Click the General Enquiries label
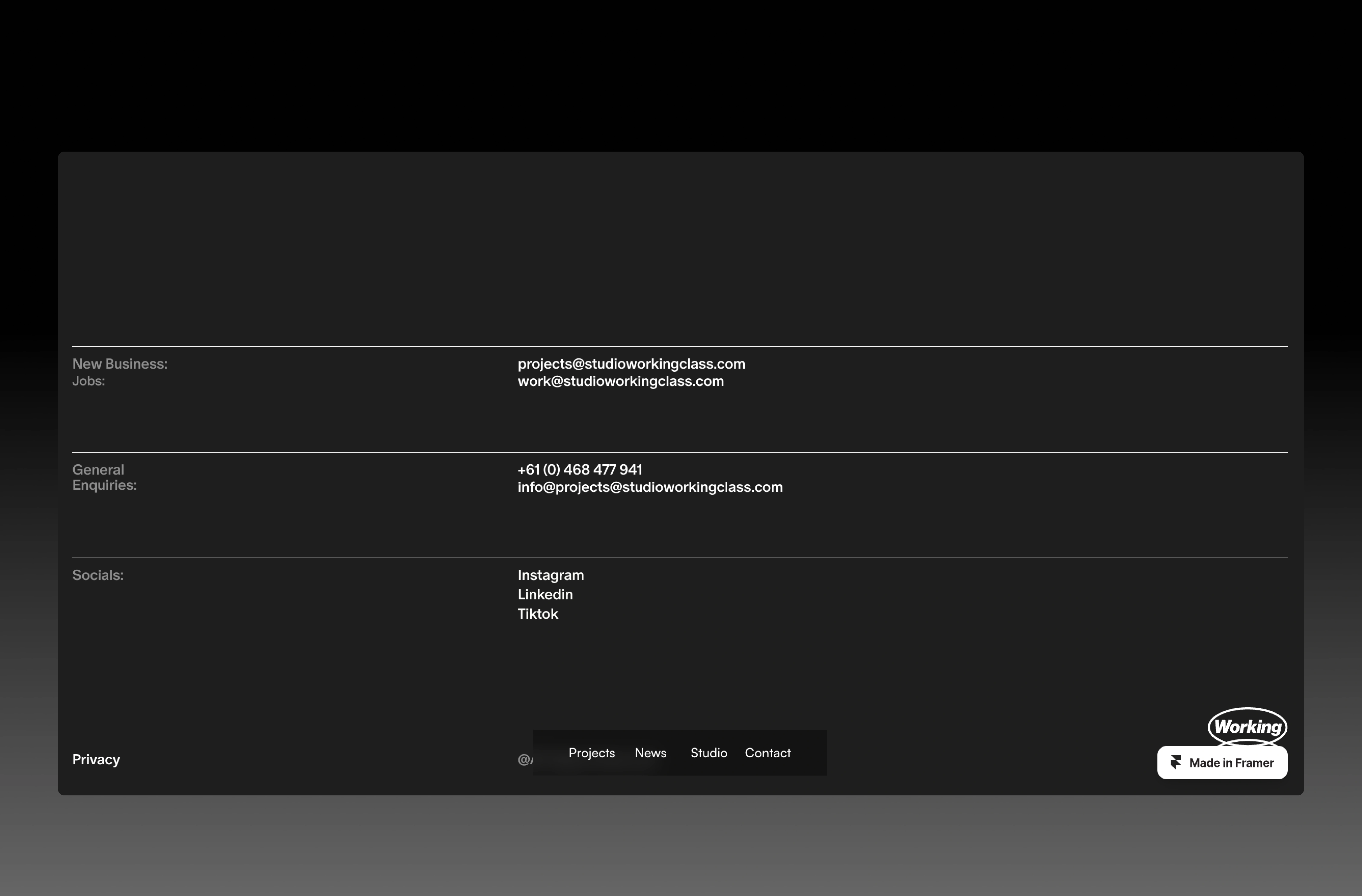The height and width of the screenshot is (896, 1362). point(104,477)
